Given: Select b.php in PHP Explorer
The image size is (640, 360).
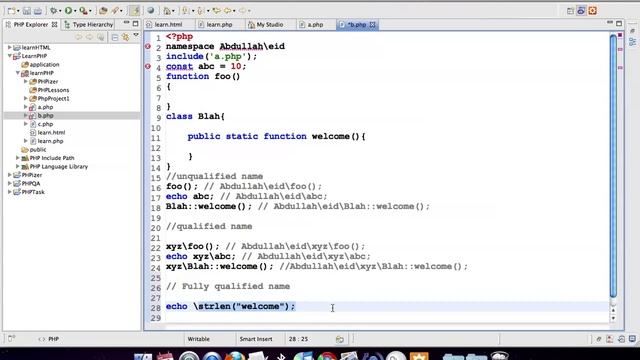Looking at the screenshot, I should [45, 116].
